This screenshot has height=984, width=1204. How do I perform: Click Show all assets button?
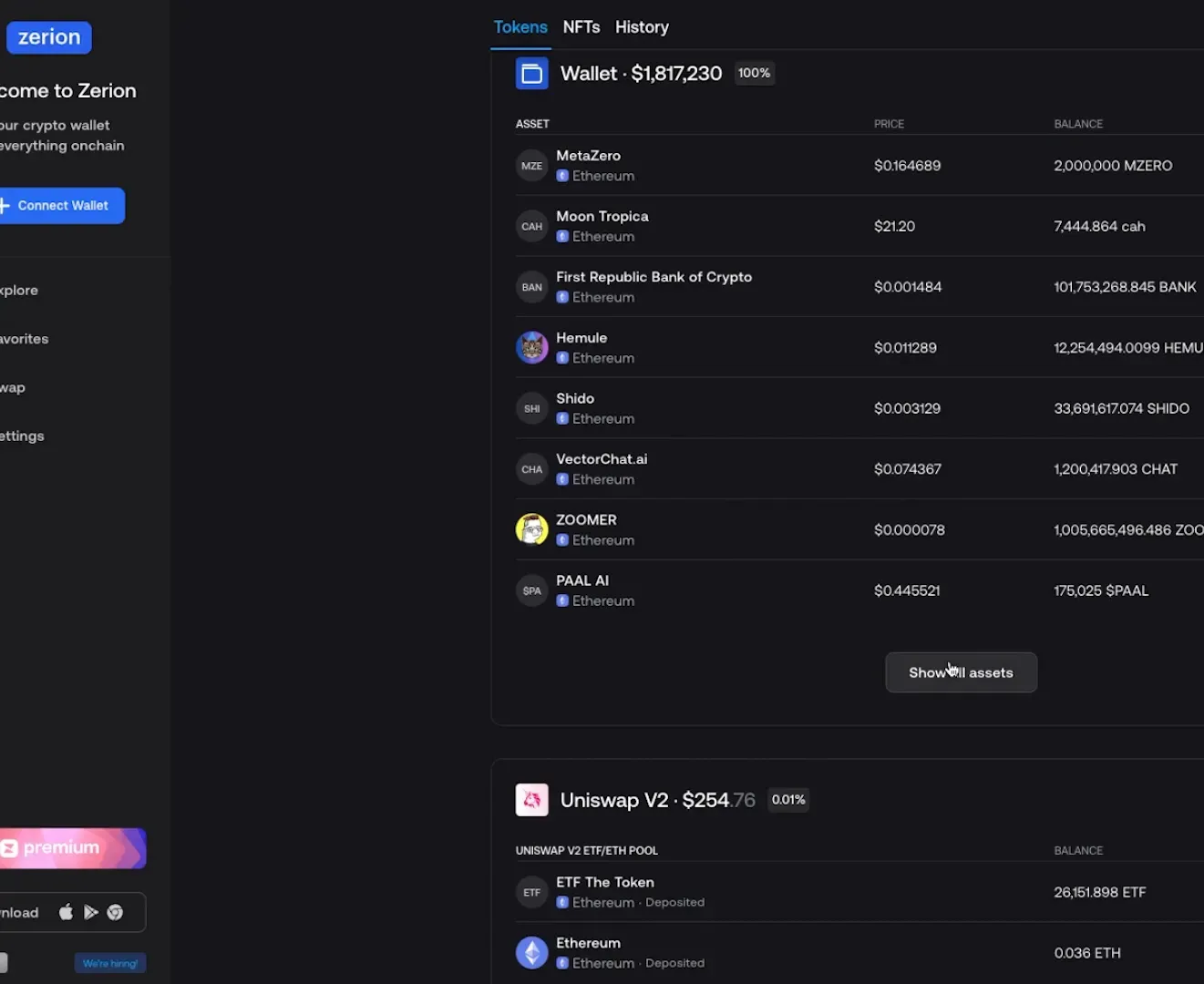click(x=961, y=672)
